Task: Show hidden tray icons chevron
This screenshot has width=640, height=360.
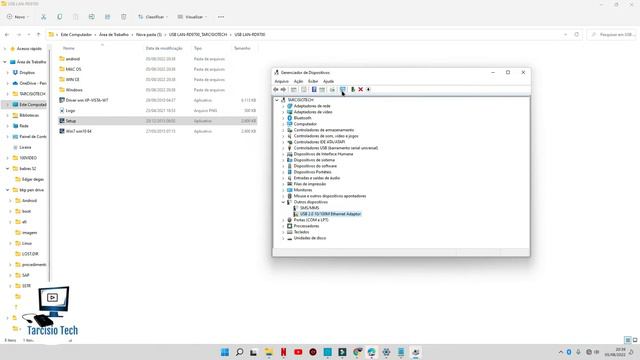Action: pos(560,352)
